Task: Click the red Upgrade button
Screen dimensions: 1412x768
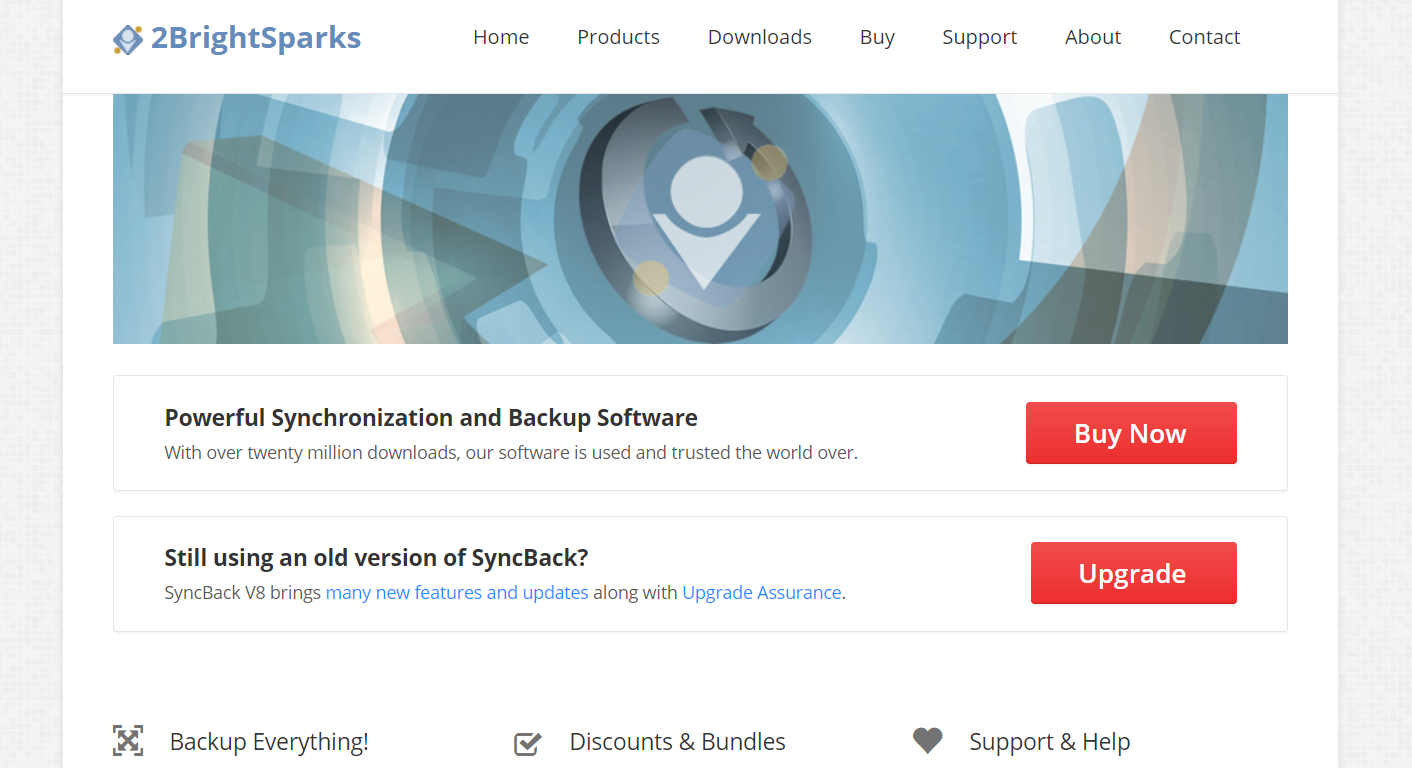Action: point(1134,573)
